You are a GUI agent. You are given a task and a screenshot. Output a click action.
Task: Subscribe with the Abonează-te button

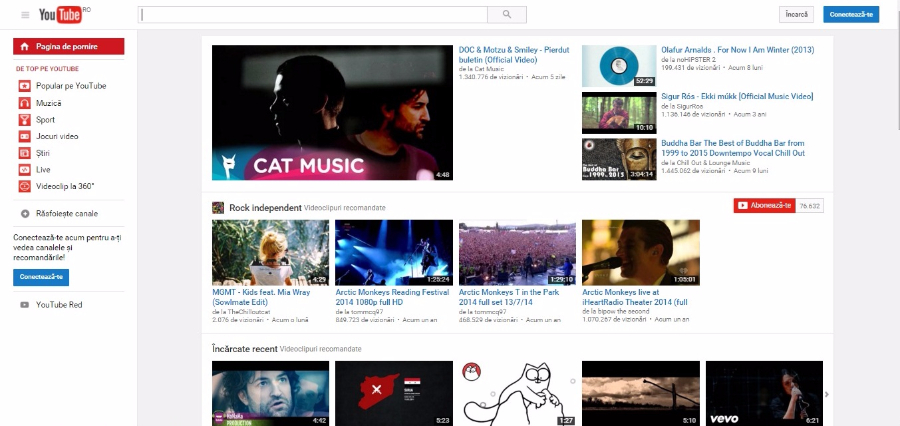(x=764, y=205)
